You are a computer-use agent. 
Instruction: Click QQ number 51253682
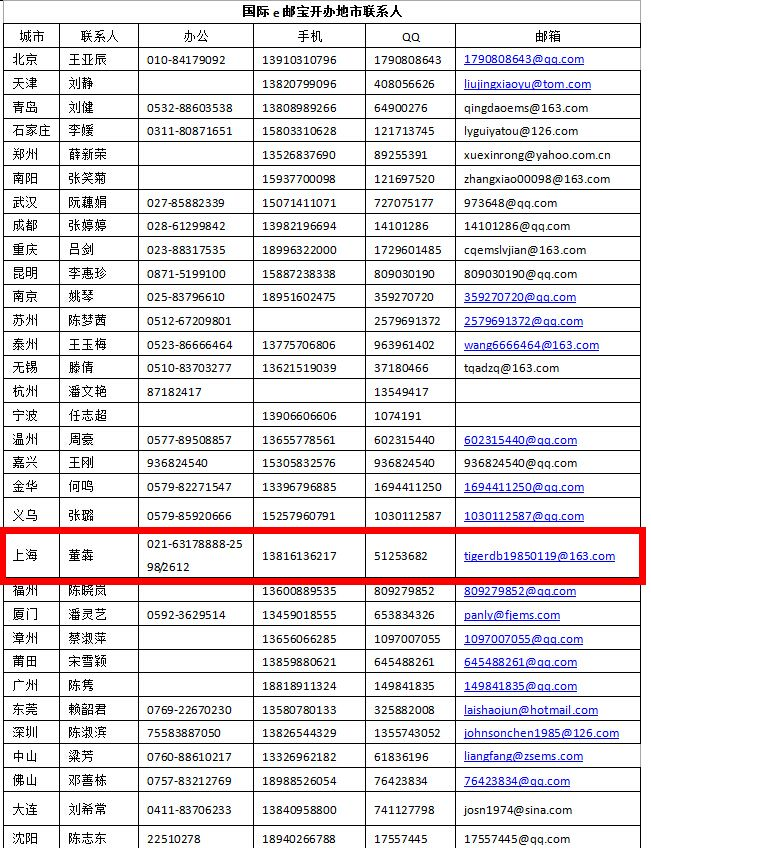(400, 556)
